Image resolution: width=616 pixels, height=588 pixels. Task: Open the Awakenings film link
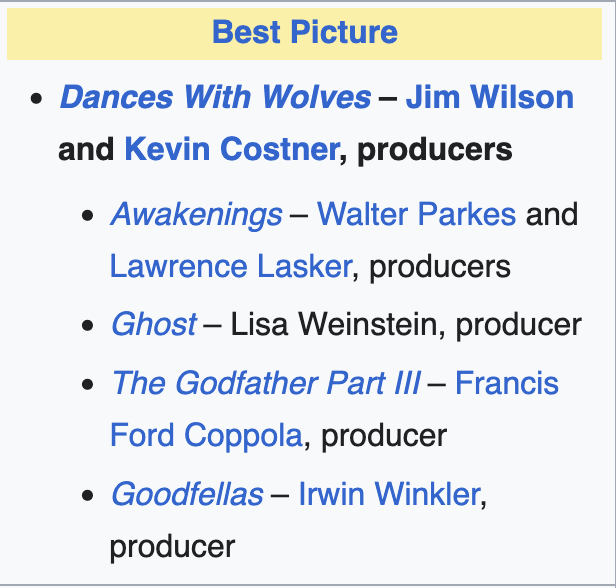(x=196, y=214)
